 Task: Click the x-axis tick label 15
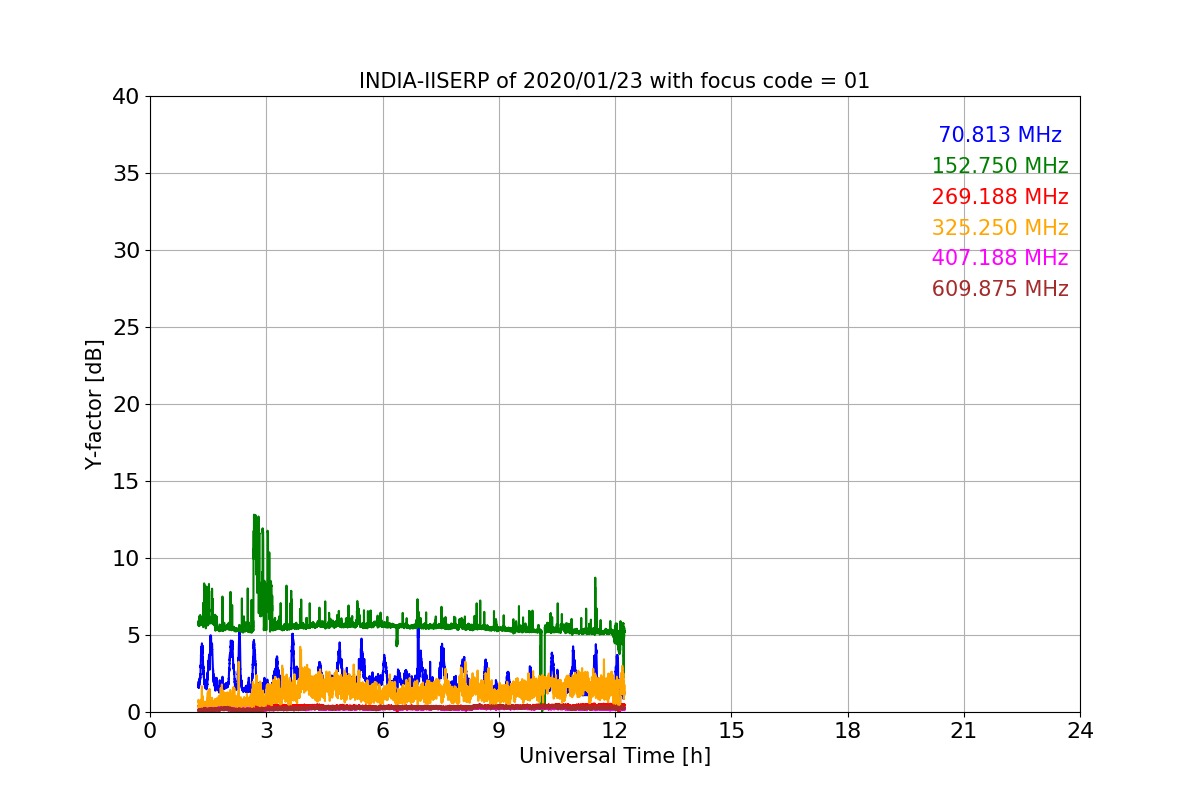click(731, 731)
